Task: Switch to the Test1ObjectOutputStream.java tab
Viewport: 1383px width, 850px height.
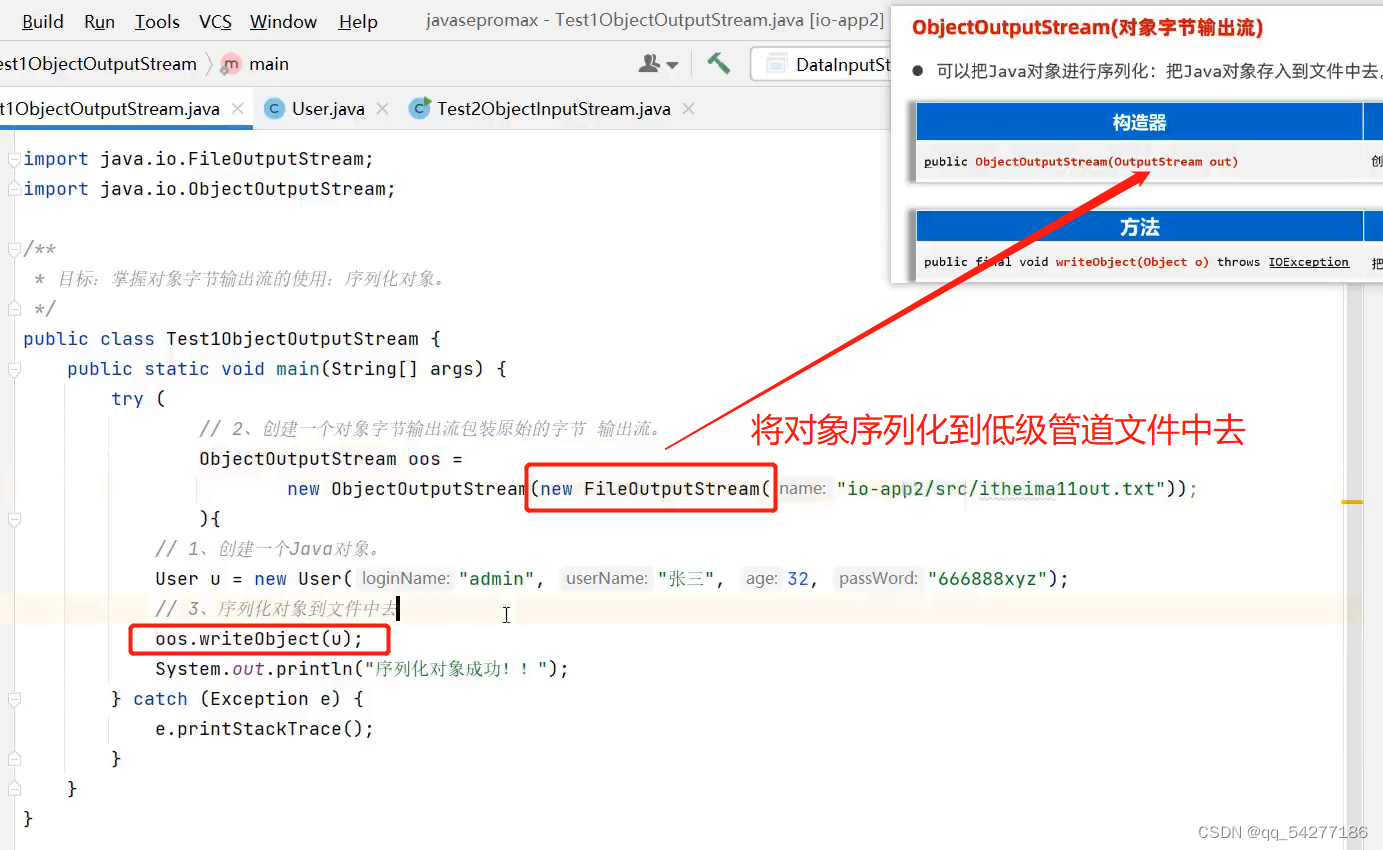Action: click(110, 109)
